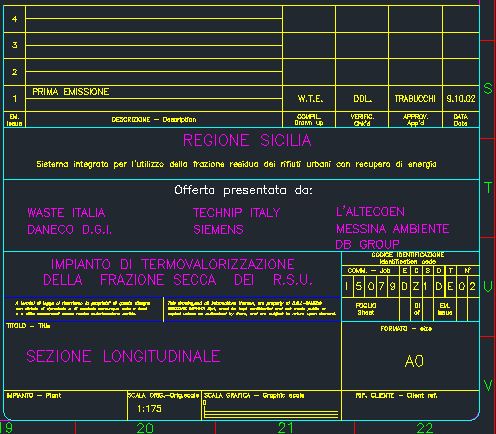Select the 'Sistema integrato per l'utilizzo' subtitle sentence
This screenshot has height=434, width=496.
[236, 164]
